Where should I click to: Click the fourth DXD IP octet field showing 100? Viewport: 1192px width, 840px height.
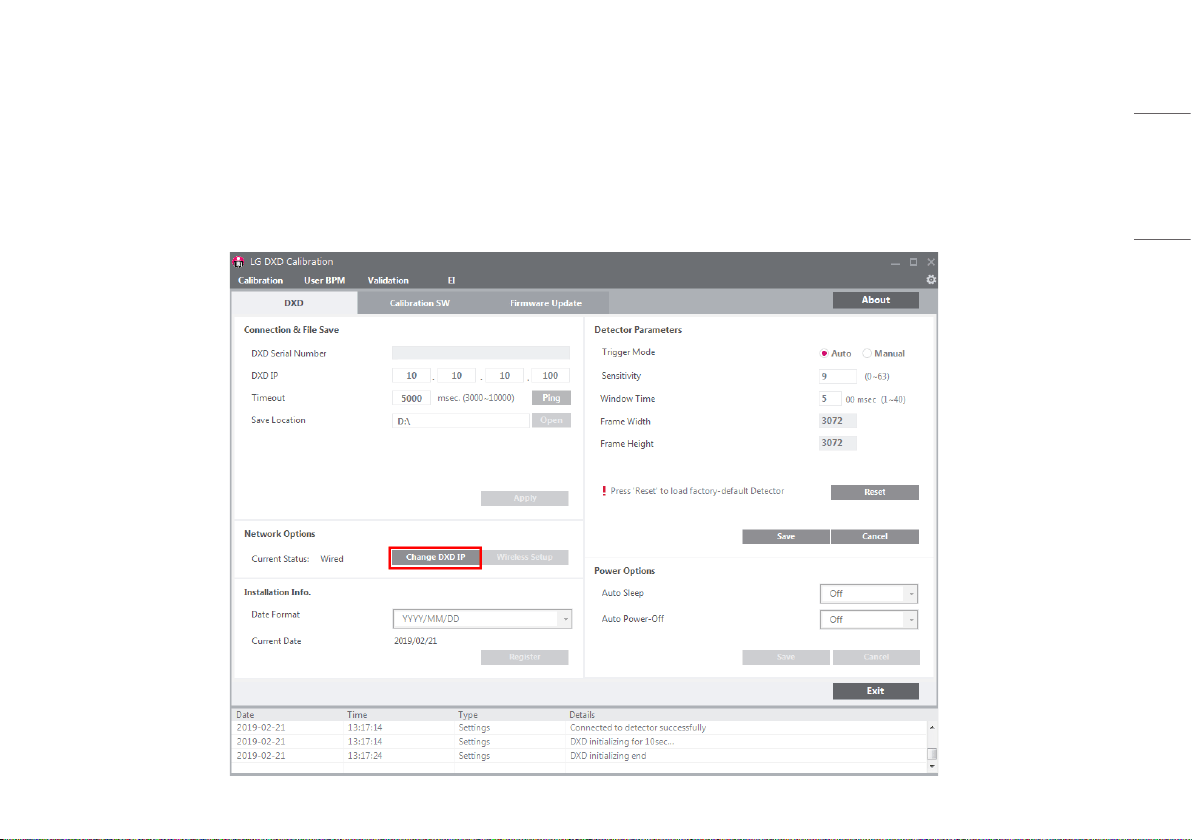point(550,376)
